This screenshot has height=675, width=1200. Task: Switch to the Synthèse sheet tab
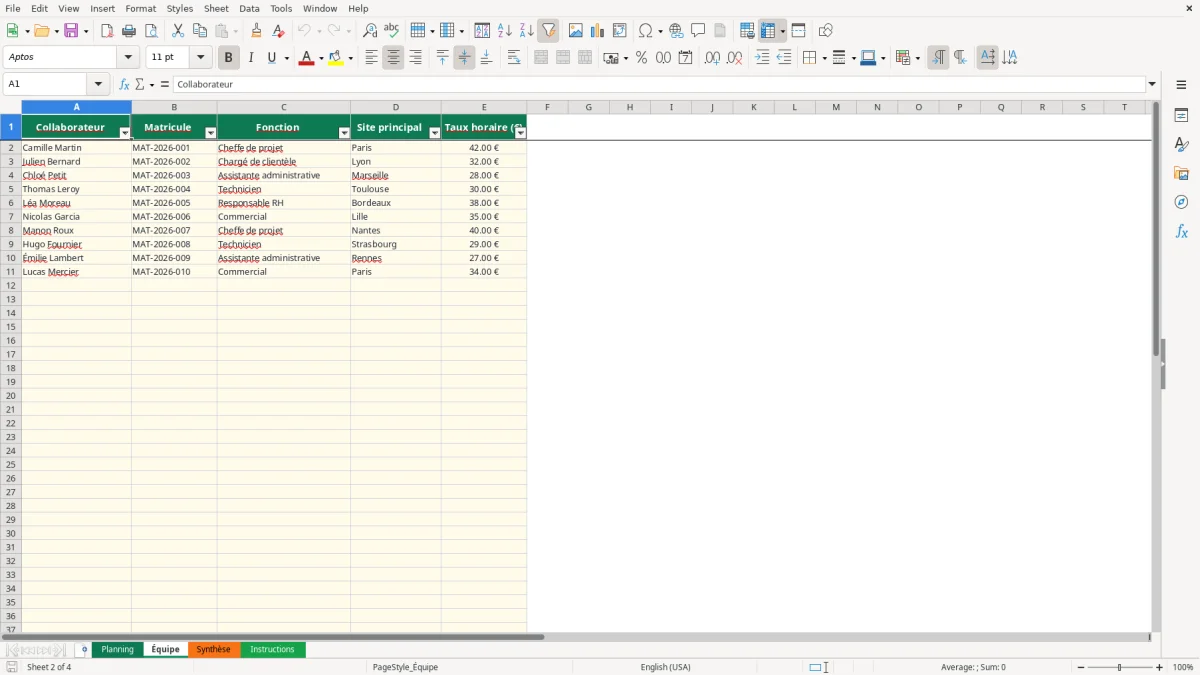pos(213,650)
